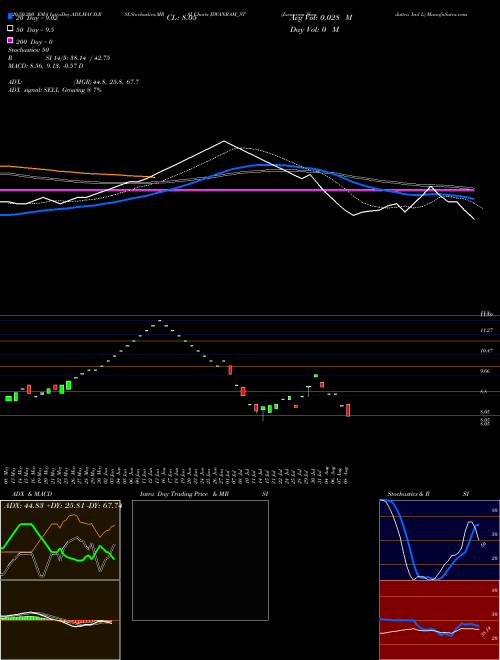Click the MACD: 8.56, 9.13 values line

(x=45, y=66)
